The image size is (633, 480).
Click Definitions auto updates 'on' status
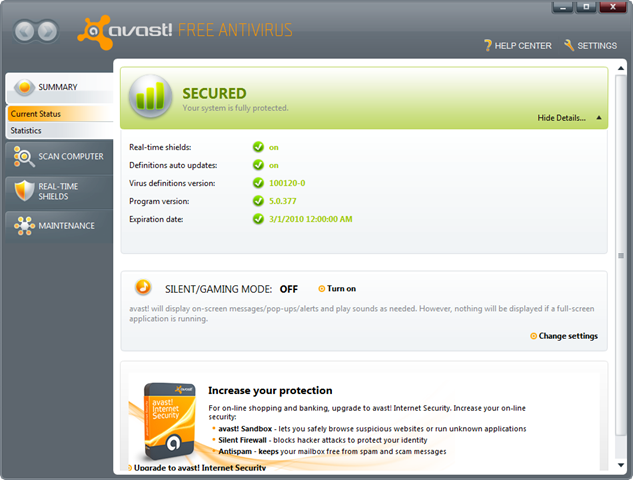274,166
